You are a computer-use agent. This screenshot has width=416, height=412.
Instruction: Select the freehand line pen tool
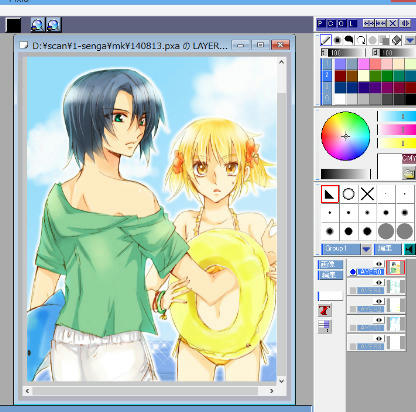(326, 40)
